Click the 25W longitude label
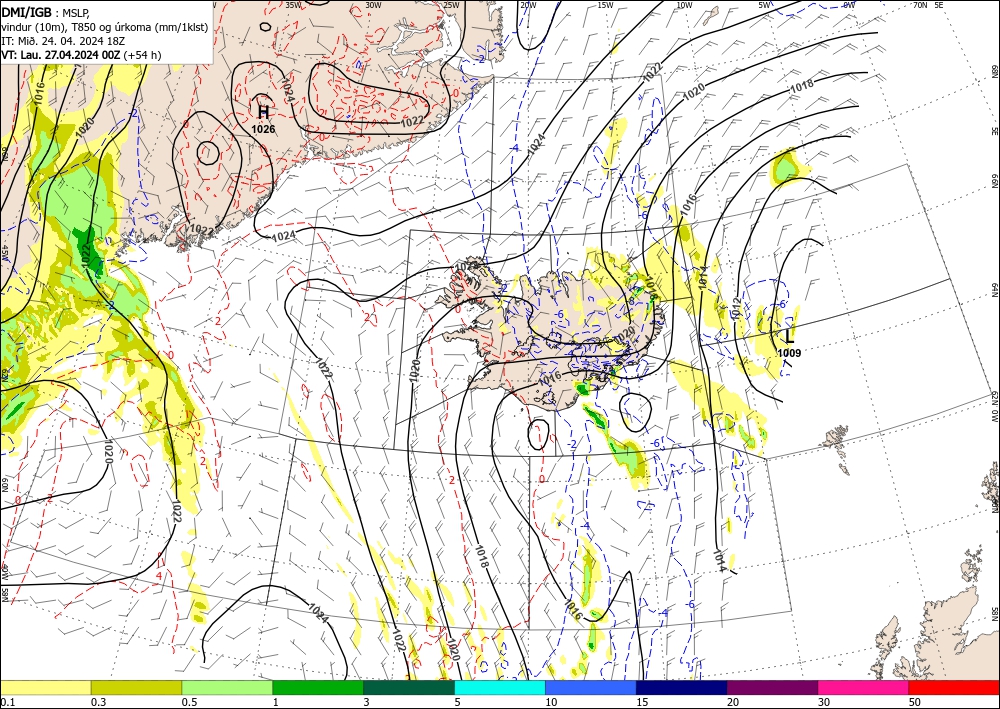Viewport: 1000px width, 709px height. (x=451, y=5)
